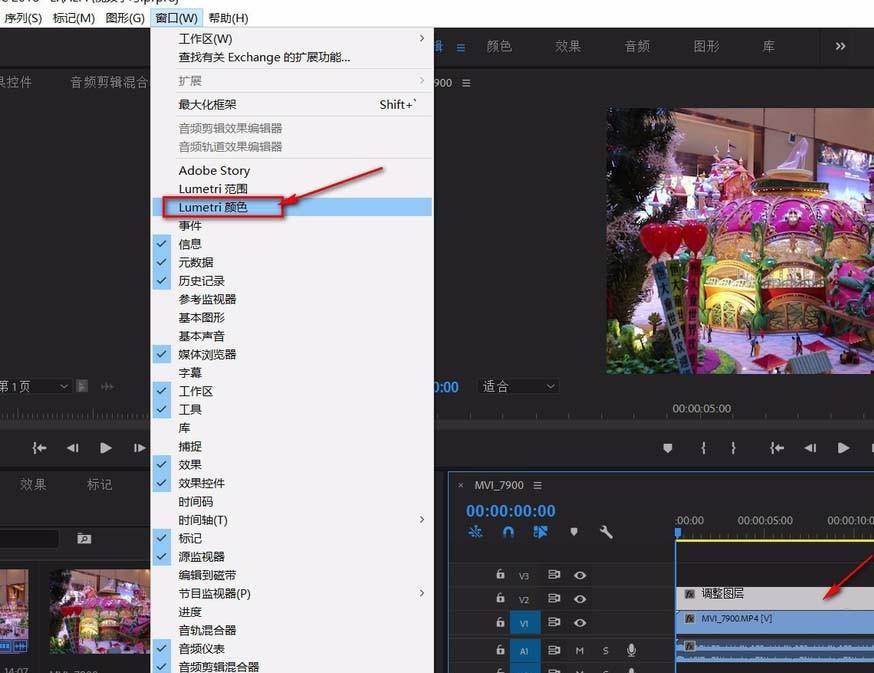The width and height of the screenshot is (874, 673).
Task: Click the voice-over microphone icon on track A1
Action: point(631,650)
